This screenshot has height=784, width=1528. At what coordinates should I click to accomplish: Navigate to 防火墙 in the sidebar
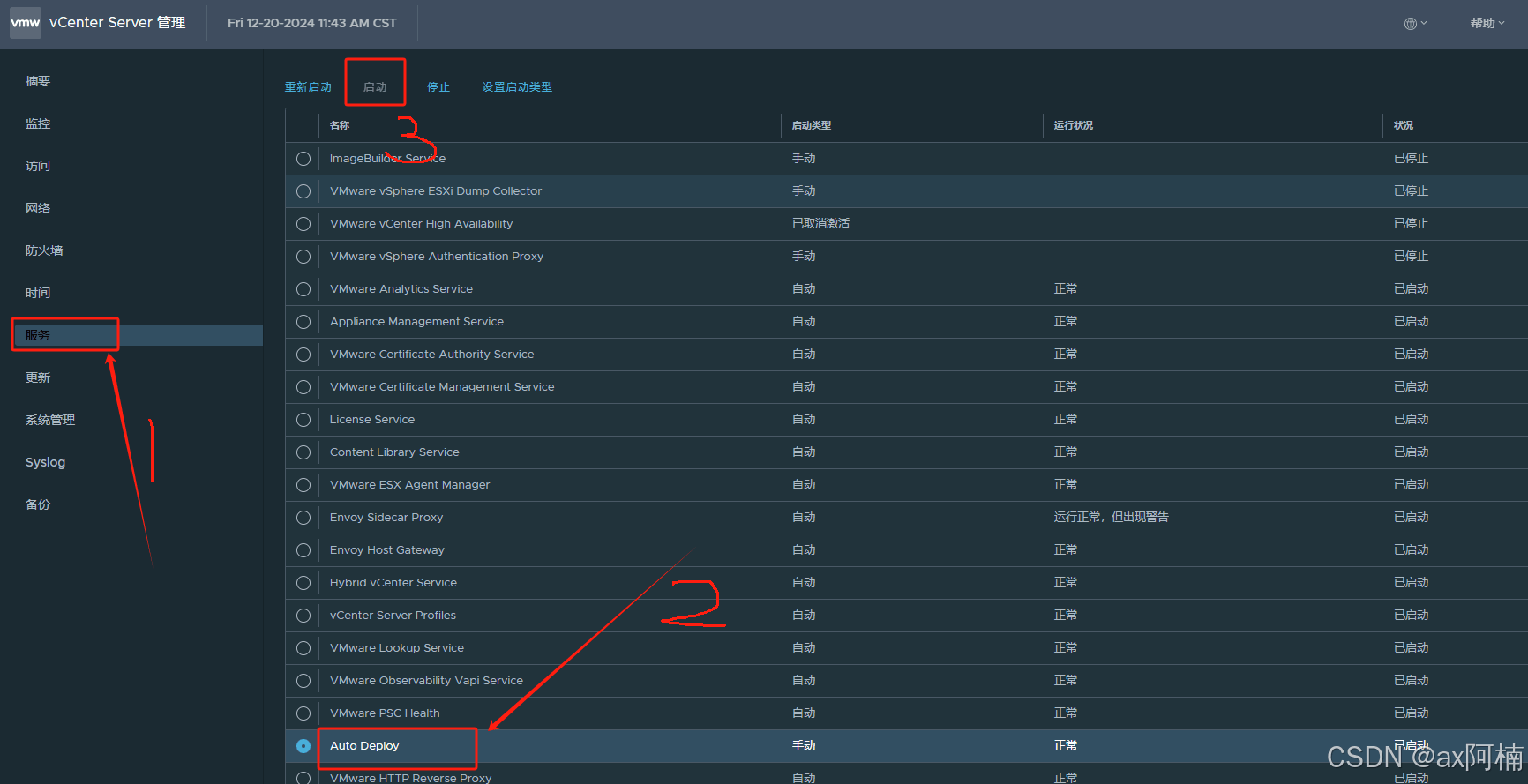[x=44, y=250]
